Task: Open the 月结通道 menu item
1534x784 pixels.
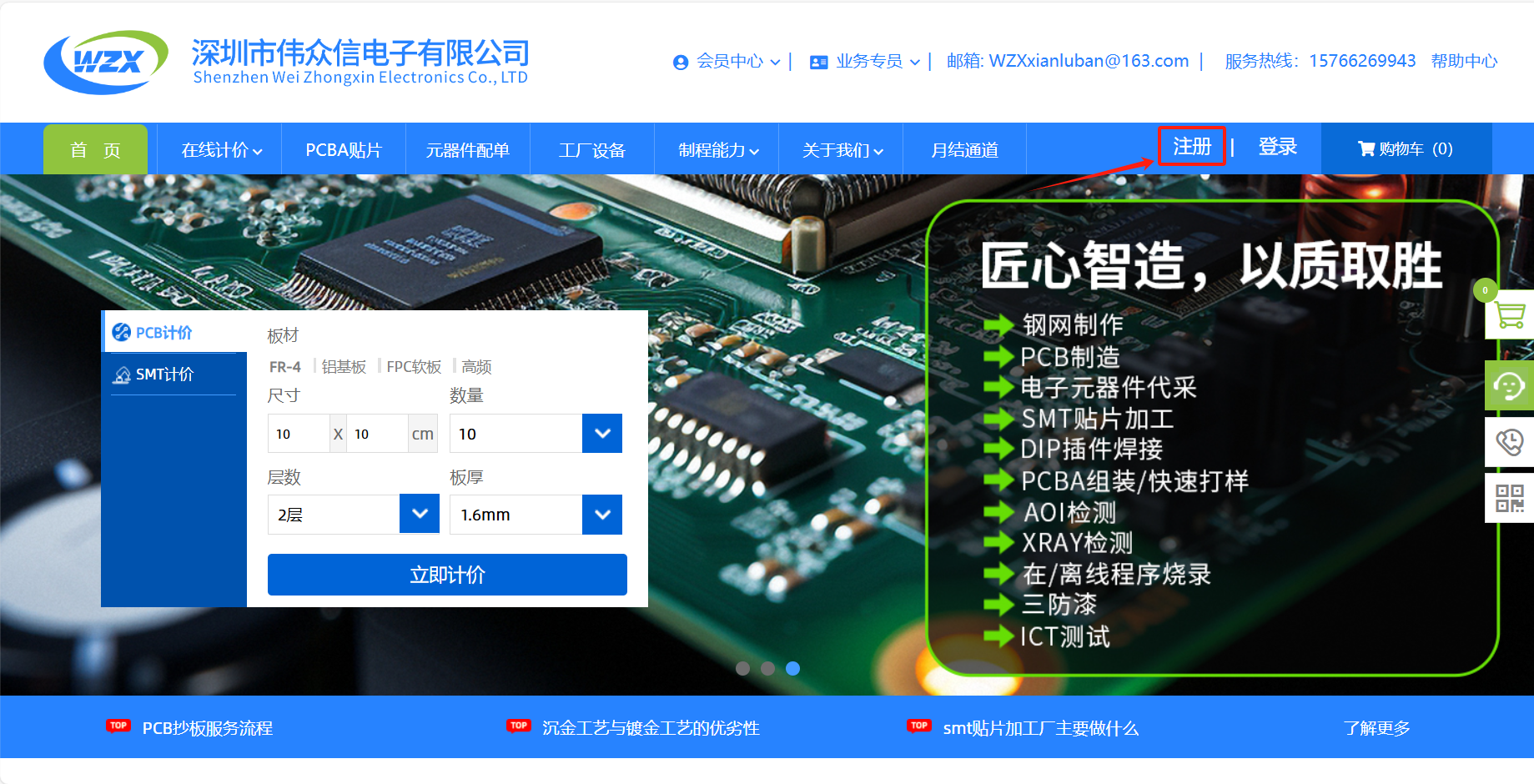Action: coord(964,149)
